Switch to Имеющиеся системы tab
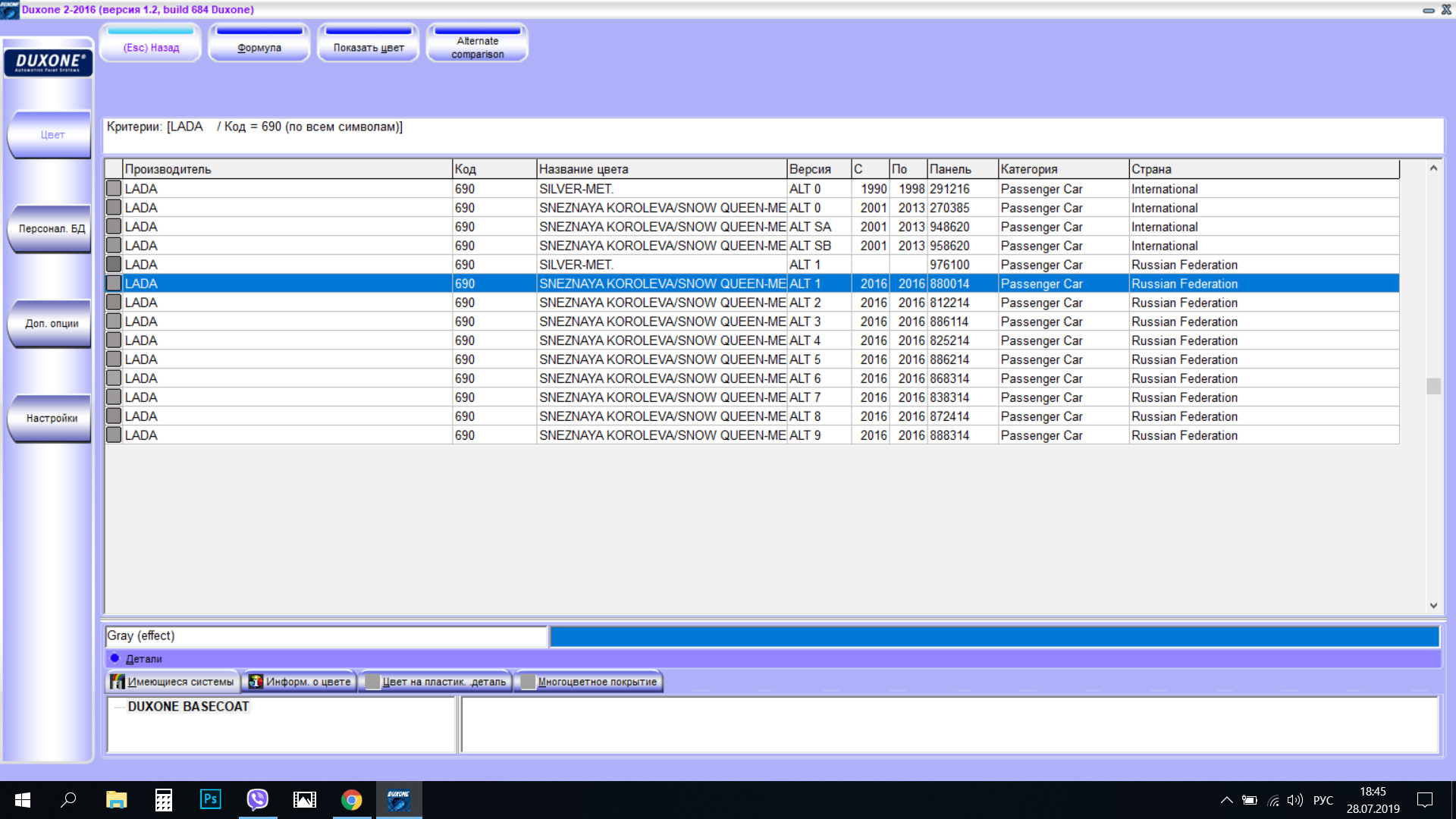 point(173,682)
